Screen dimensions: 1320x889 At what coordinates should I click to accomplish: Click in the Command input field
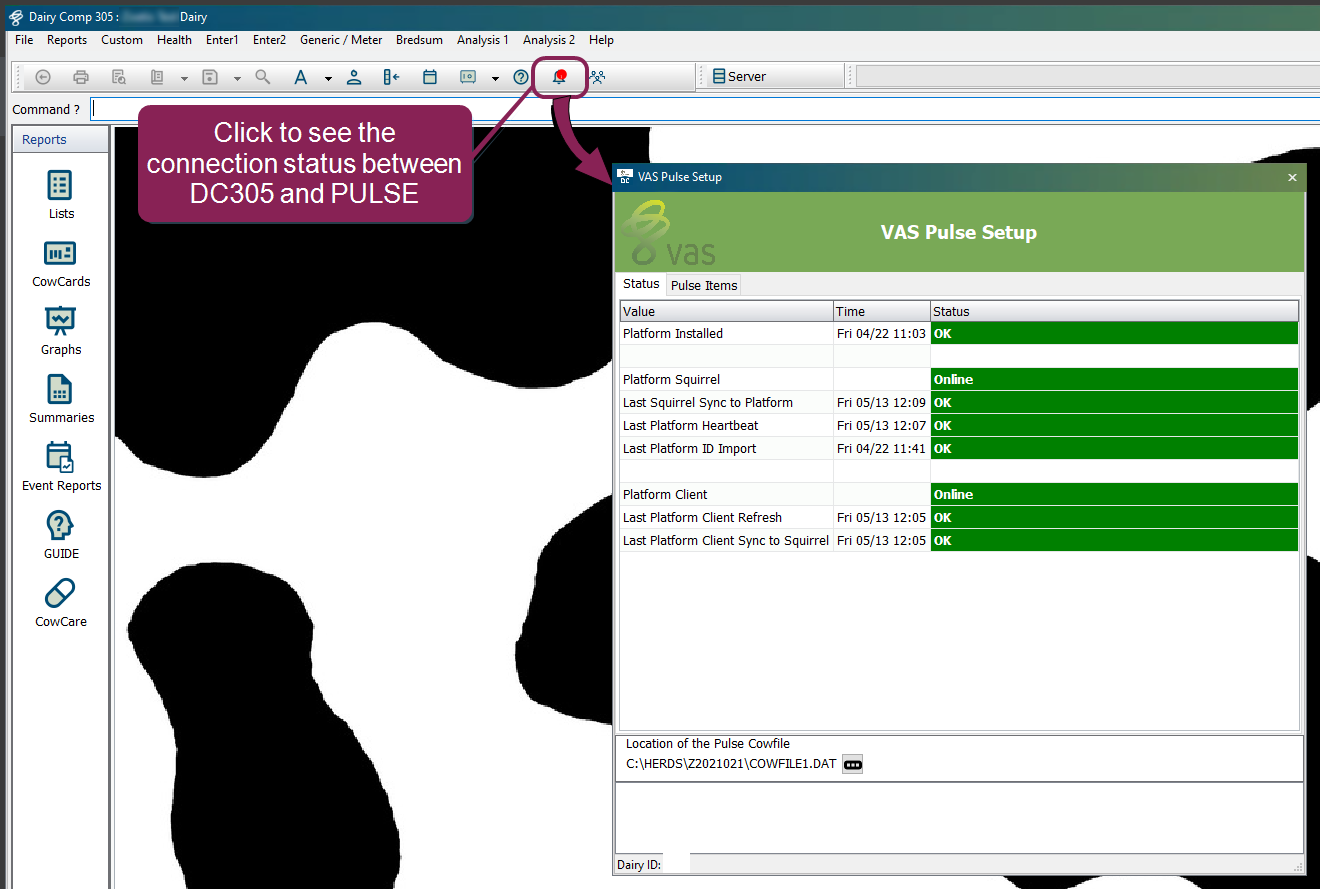point(704,109)
